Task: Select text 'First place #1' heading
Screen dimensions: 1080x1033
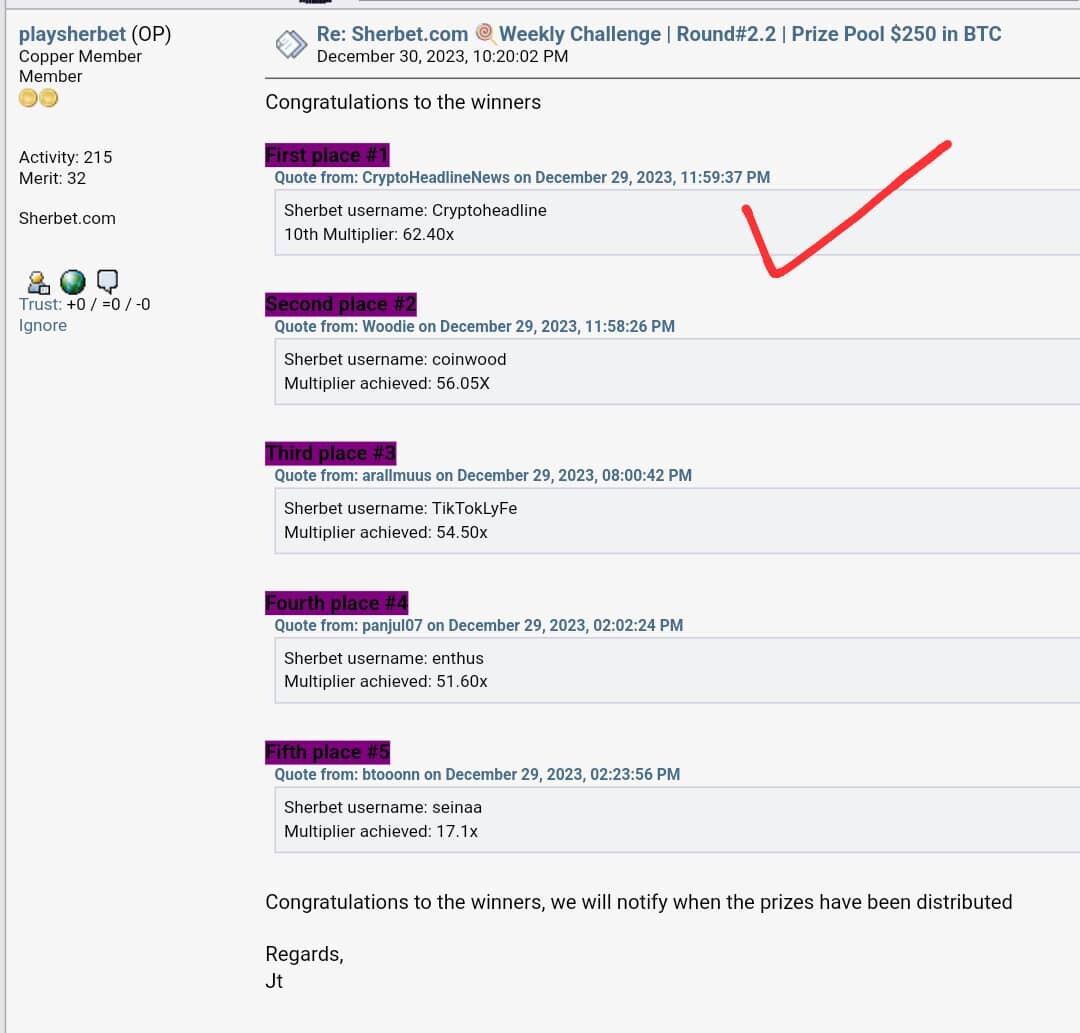Action: [x=327, y=155]
